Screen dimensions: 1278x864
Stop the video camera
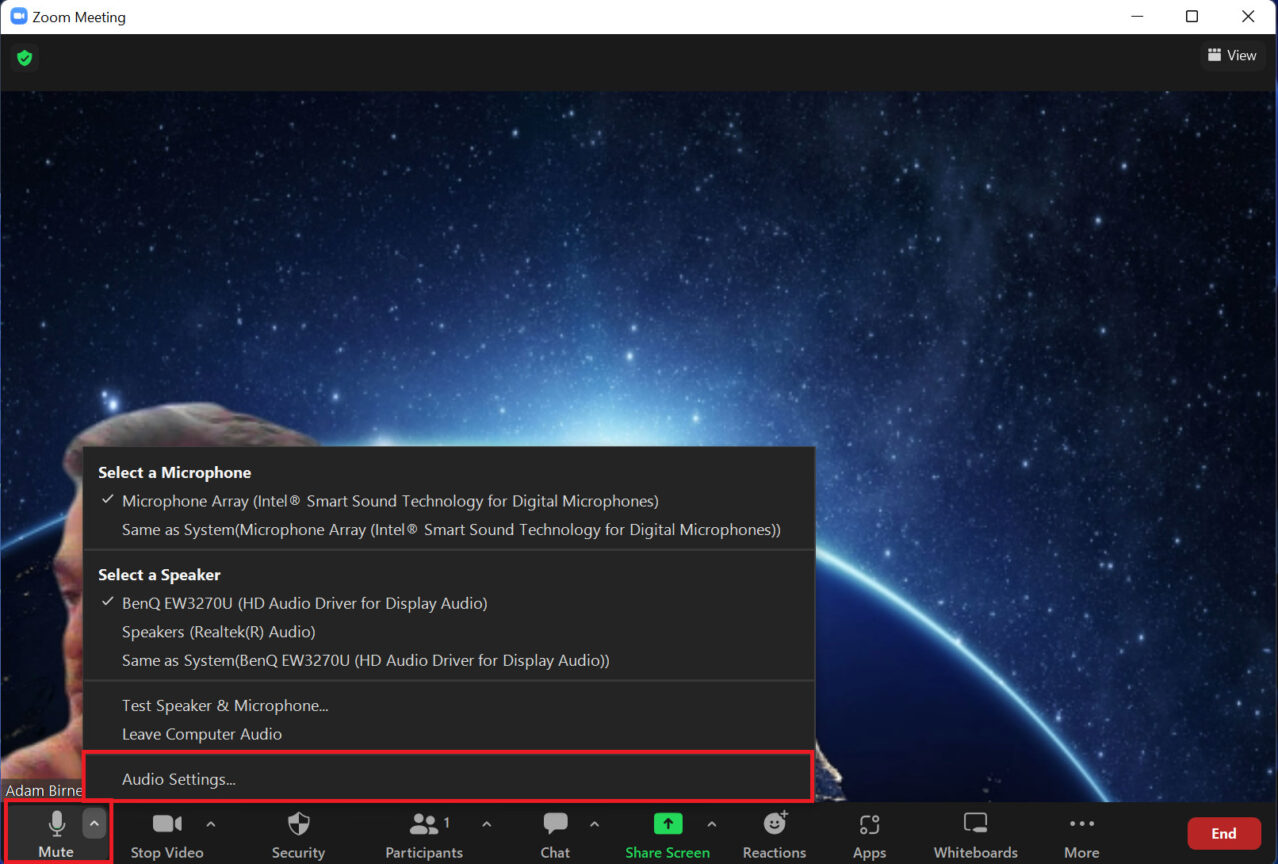(x=166, y=832)
